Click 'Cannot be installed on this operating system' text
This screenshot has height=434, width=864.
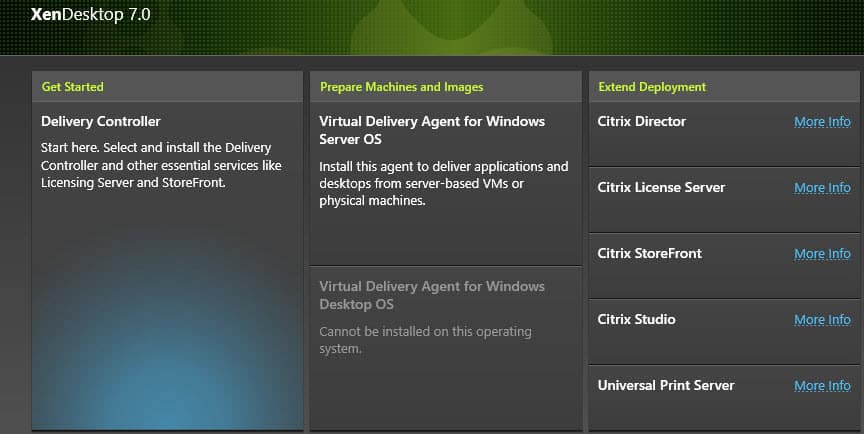425,340
